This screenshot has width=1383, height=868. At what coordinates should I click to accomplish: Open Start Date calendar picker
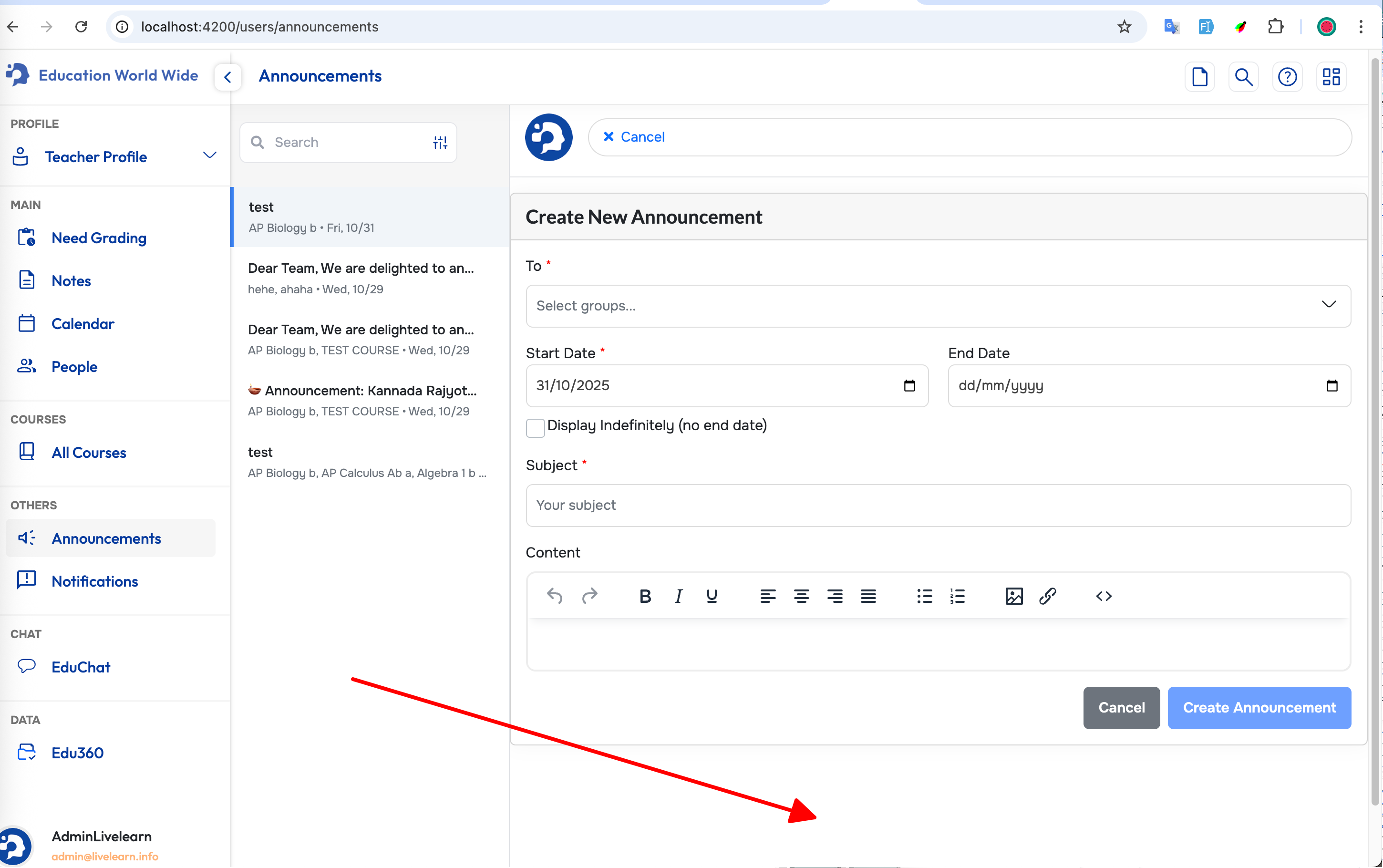[x=909, y=385]
